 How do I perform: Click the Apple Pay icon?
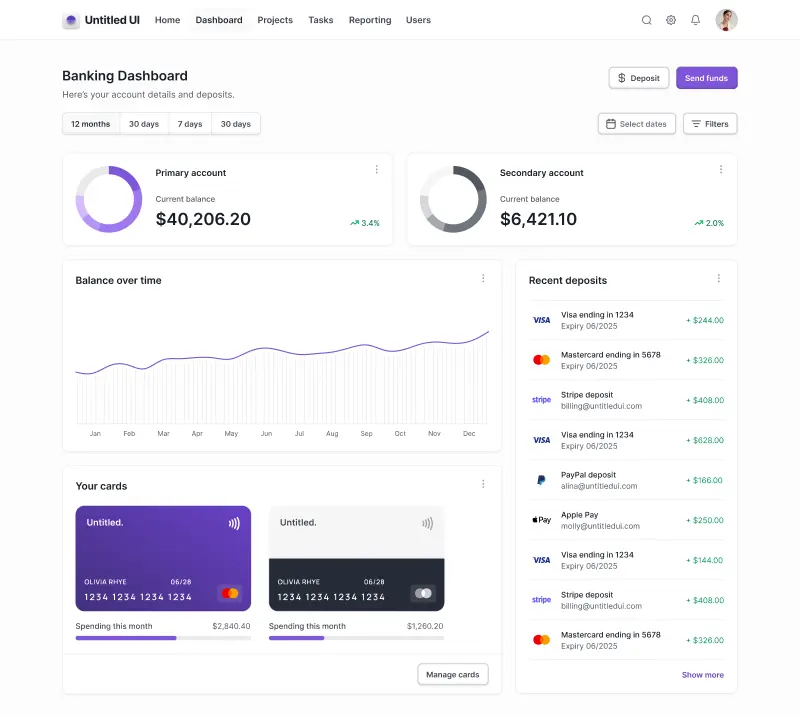[540, 519]
